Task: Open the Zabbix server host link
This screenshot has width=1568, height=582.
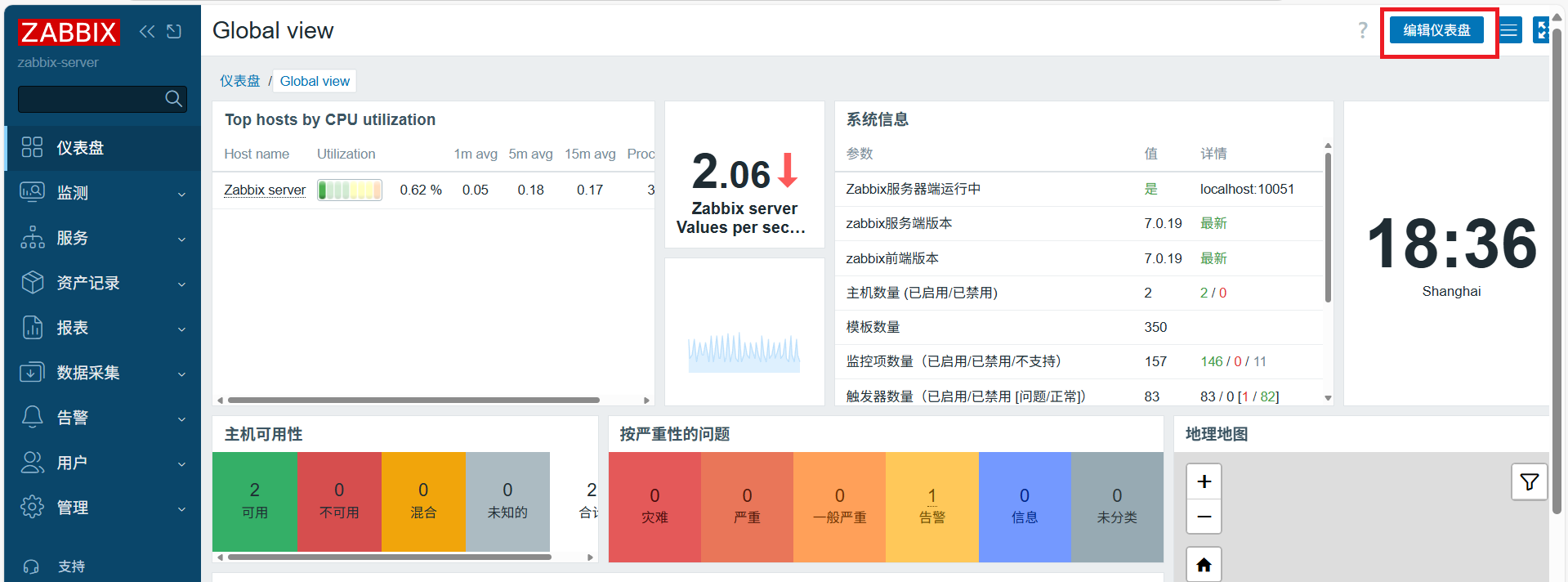Action: tap(265, 190)
